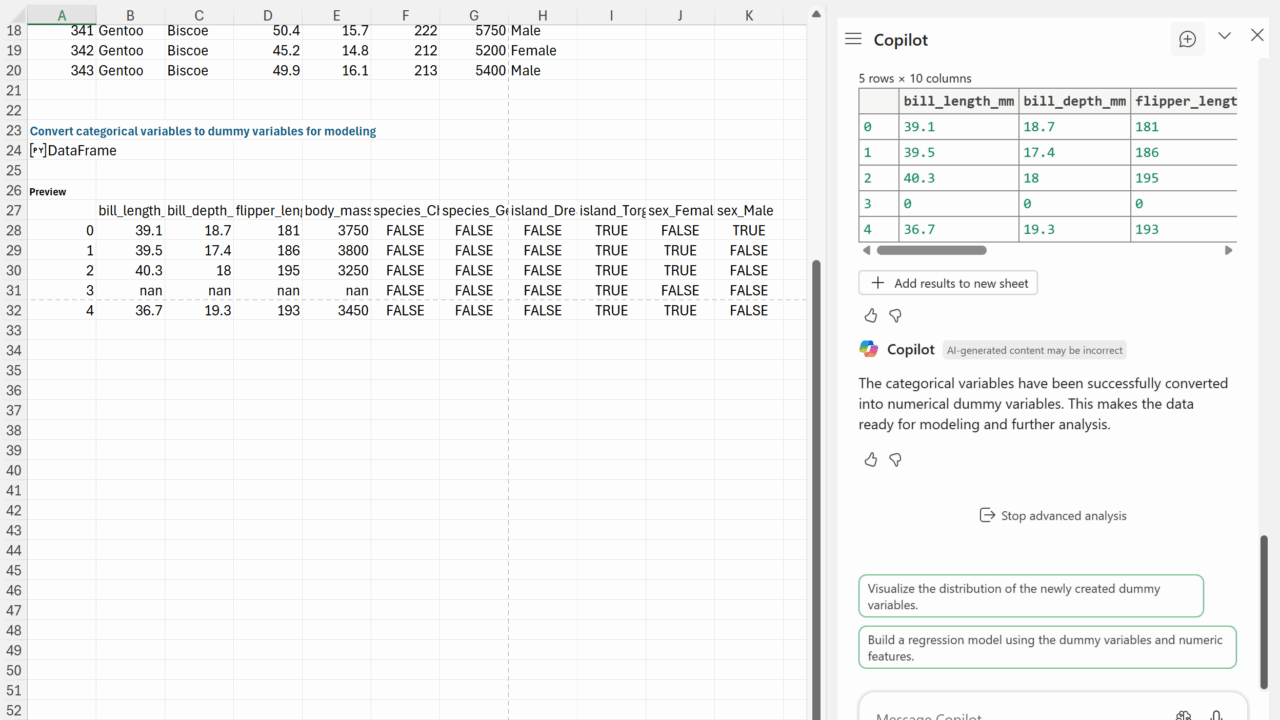Choose the build regression model suggestion
Image resolution: width=1280 pixels, height=720 pixels.
click(x=1046, y=647)
